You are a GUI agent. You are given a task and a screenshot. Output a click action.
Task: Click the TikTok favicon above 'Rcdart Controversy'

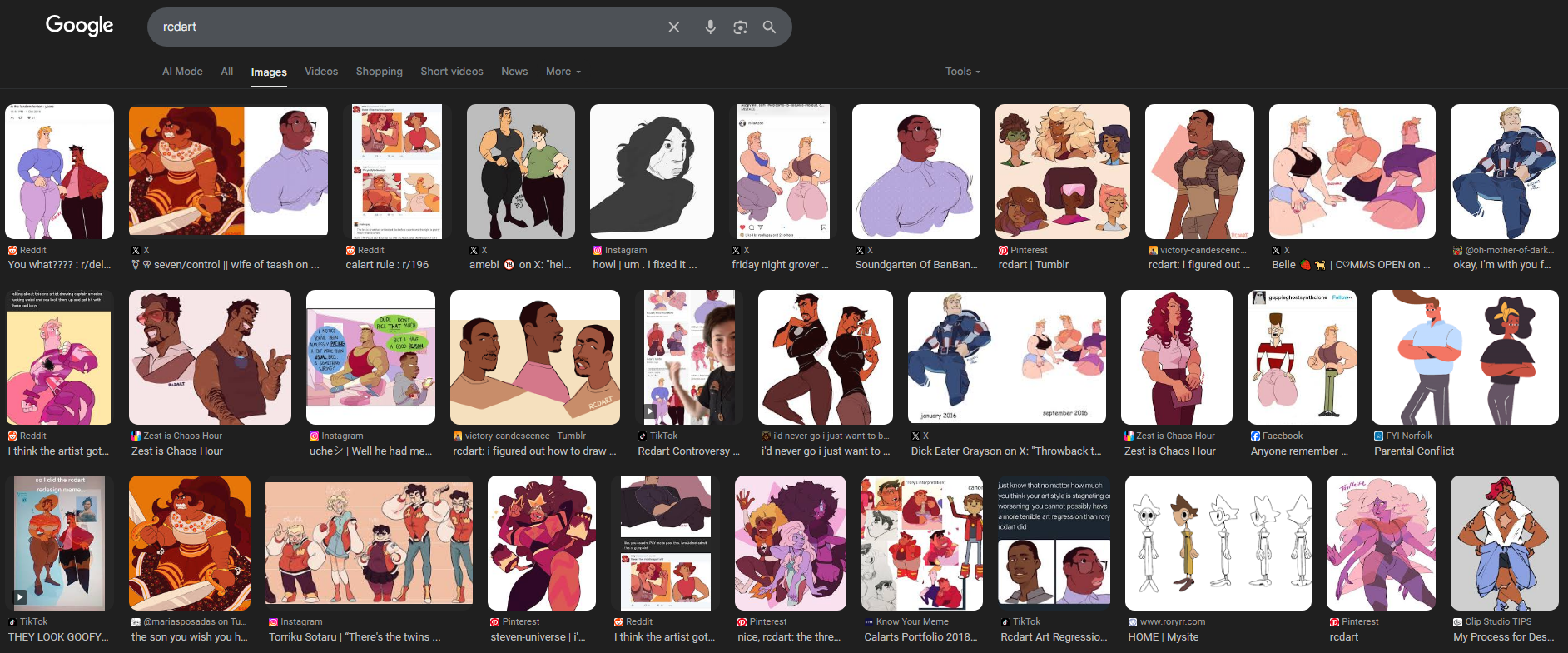[x=643, y=436]
